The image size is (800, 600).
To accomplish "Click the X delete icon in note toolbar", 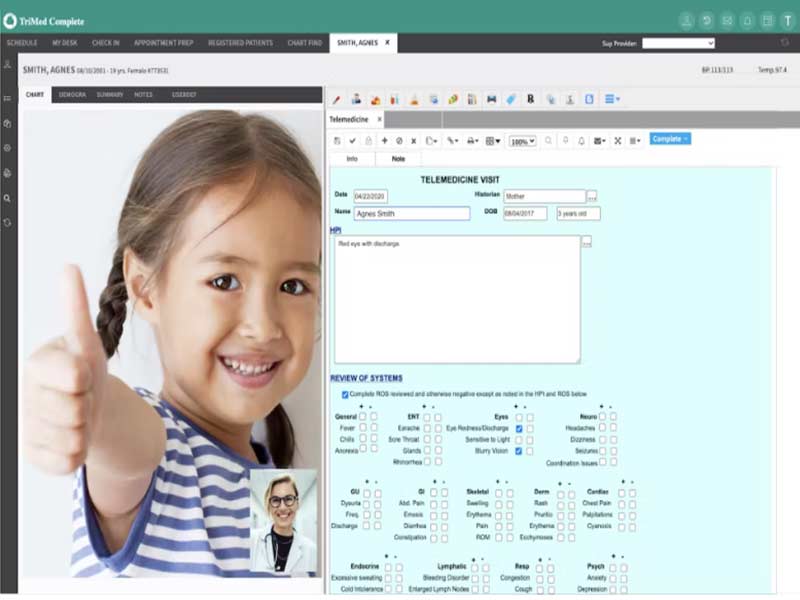I will (414, 141).
